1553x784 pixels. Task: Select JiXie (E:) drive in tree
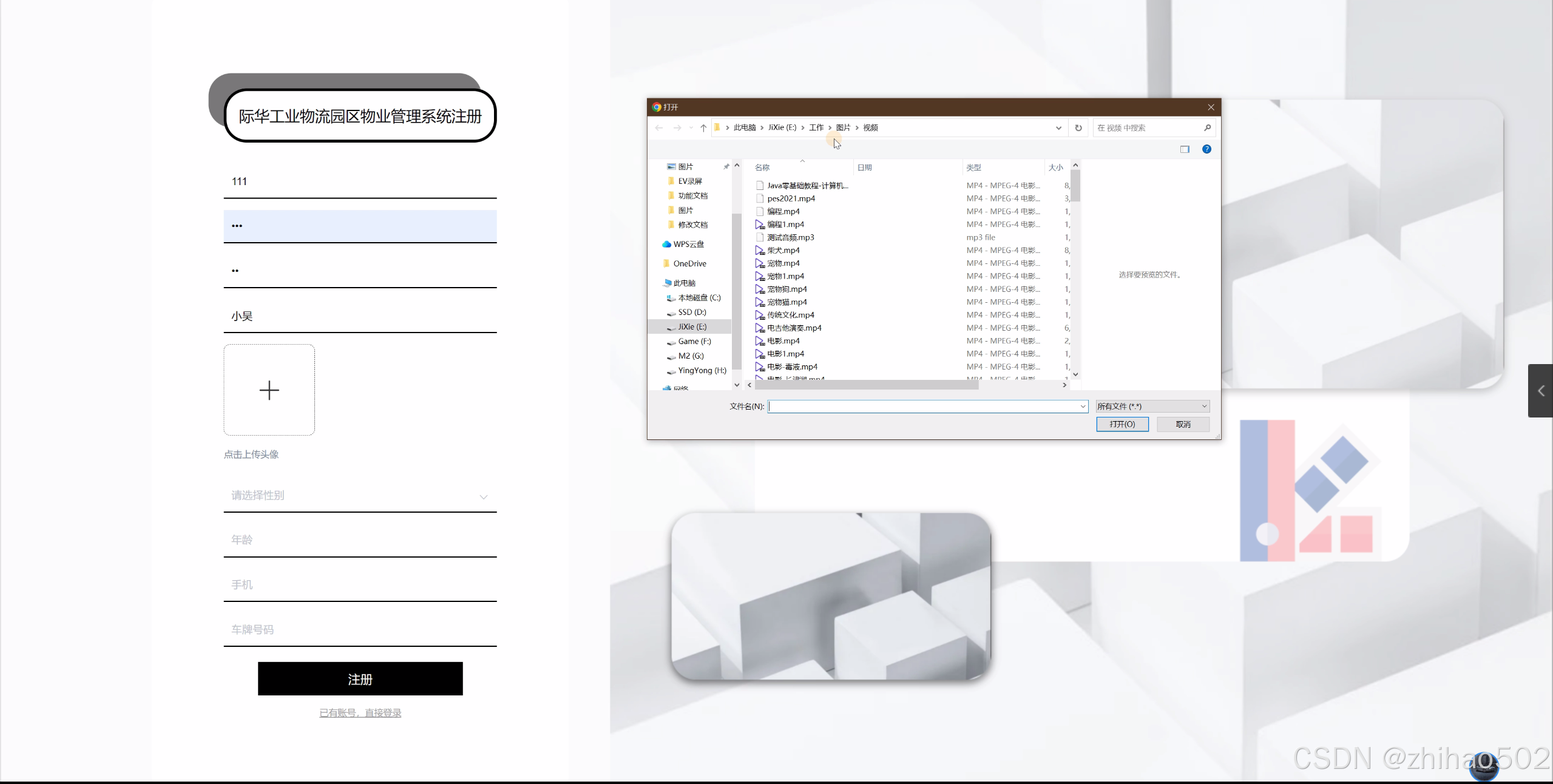click(692, 327)
